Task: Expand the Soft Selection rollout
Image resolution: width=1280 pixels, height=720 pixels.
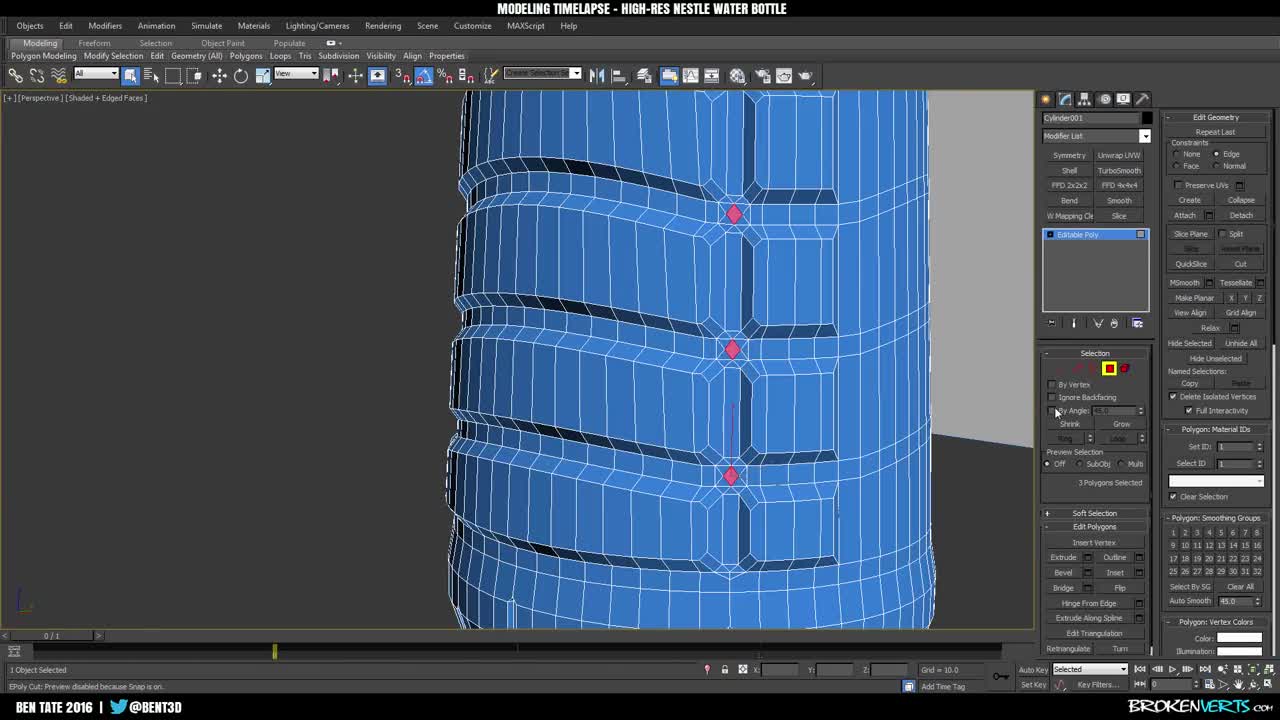Action: [x=1095, y=513]
